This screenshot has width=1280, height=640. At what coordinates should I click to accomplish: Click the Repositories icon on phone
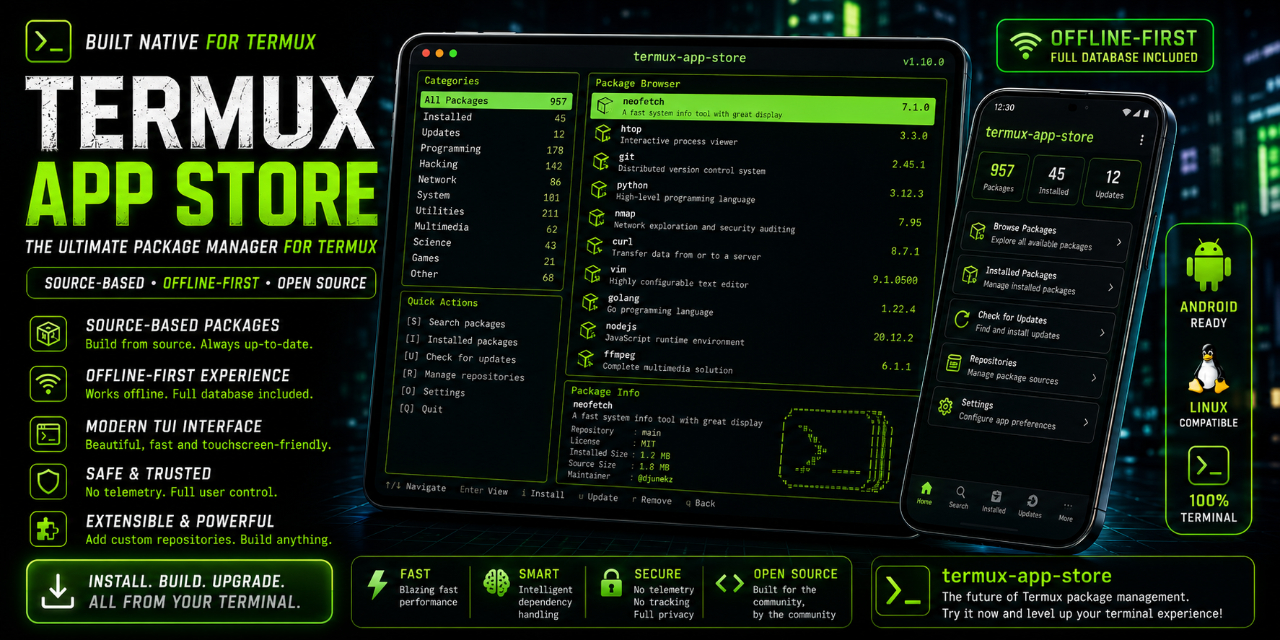coord(953,364)
